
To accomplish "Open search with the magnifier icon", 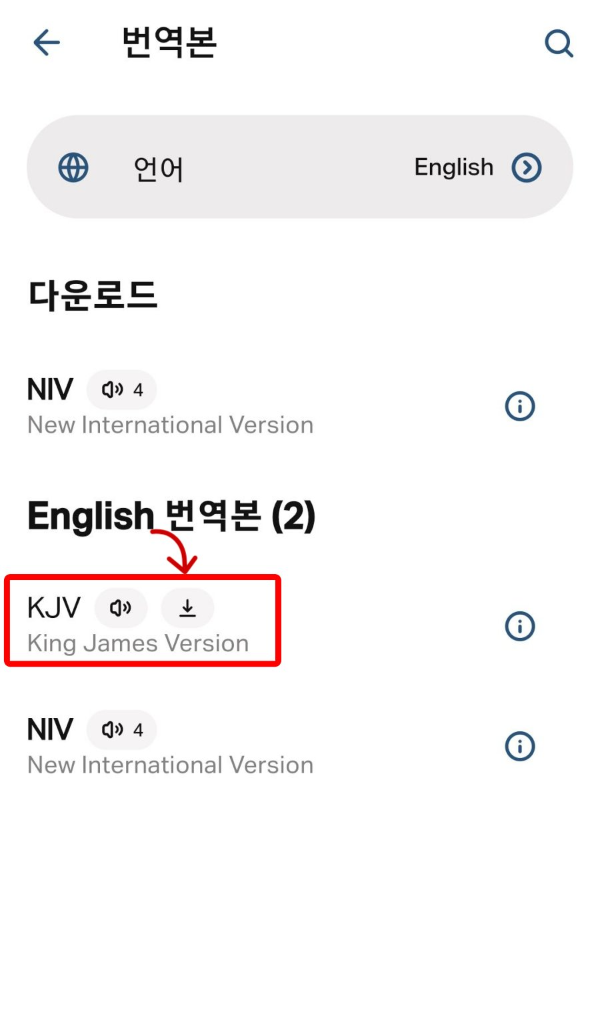I will [x=557, y=43].
